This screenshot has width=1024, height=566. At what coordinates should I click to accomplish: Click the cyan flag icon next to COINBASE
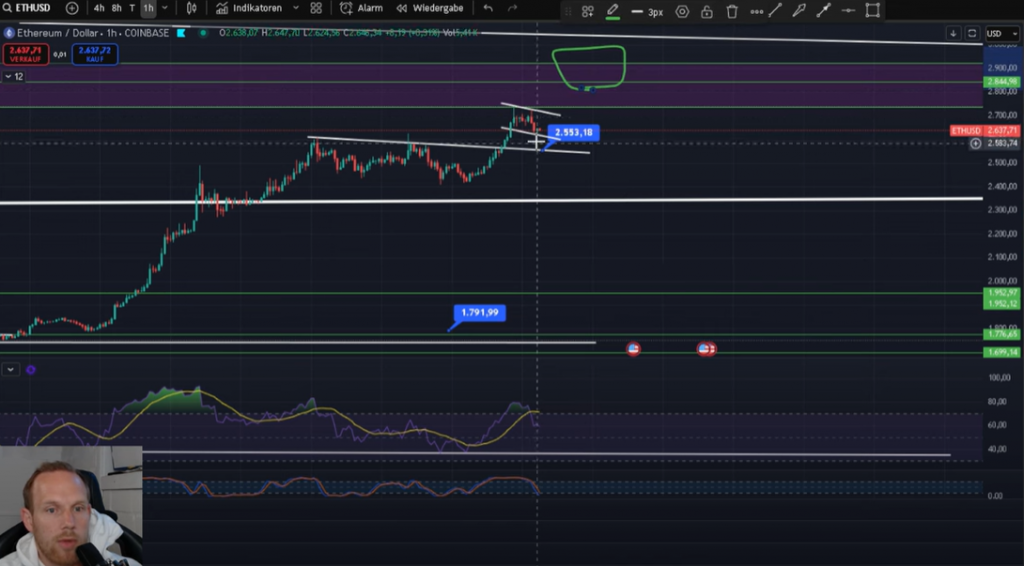coord(181,33)
